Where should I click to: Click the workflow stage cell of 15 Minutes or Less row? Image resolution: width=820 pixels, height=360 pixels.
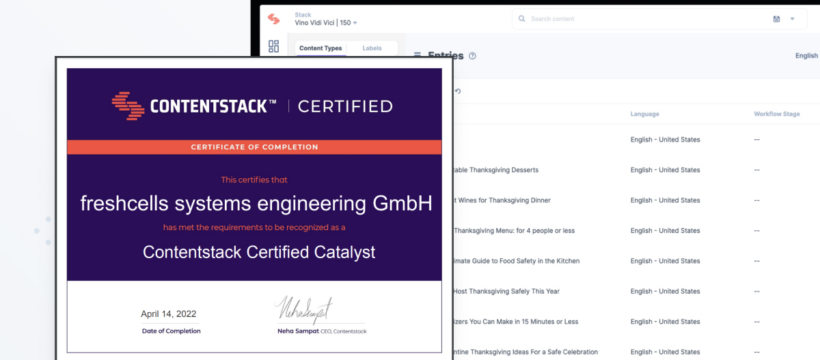pos(757,322)
